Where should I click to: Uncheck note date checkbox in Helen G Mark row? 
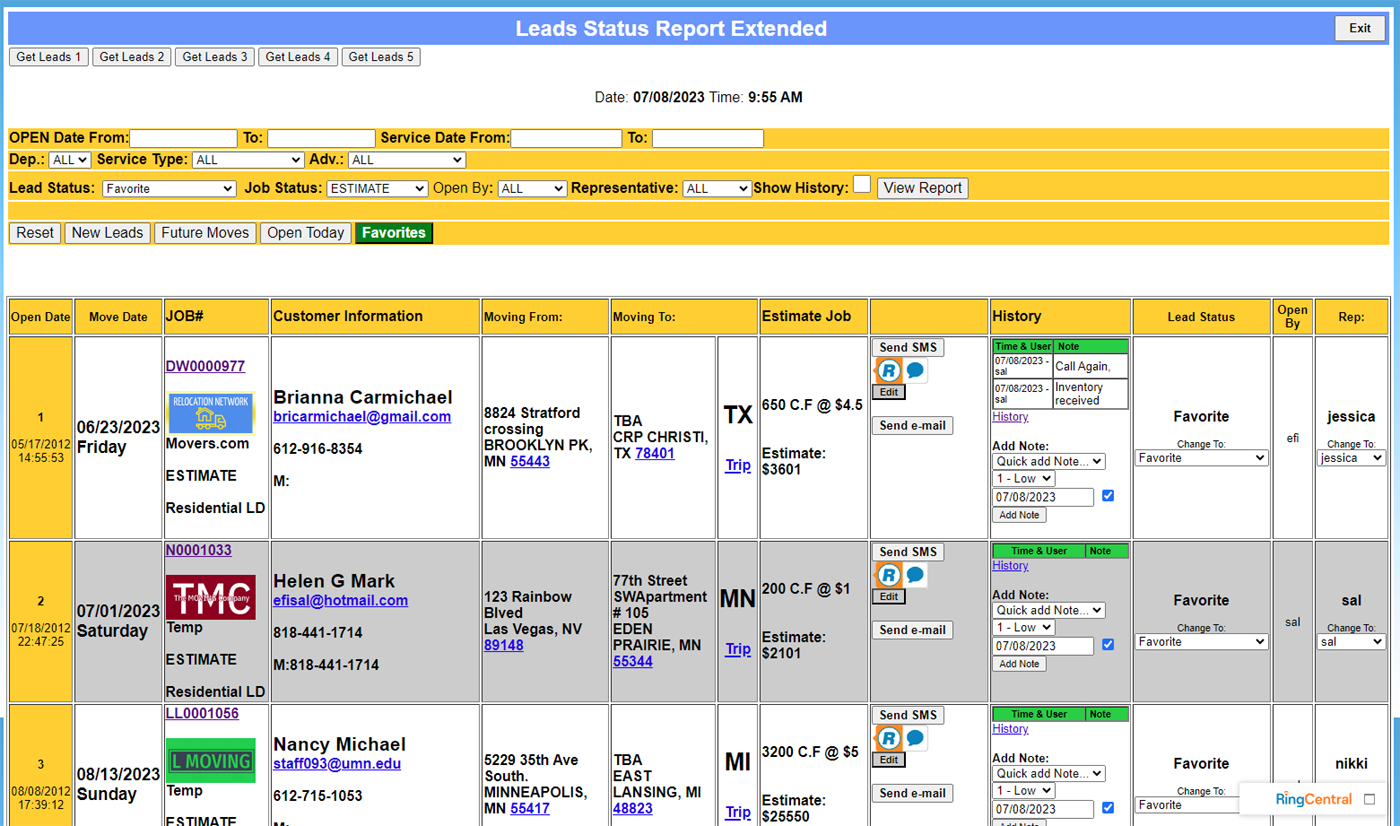pyautogui.click(x=1108, y=645)
